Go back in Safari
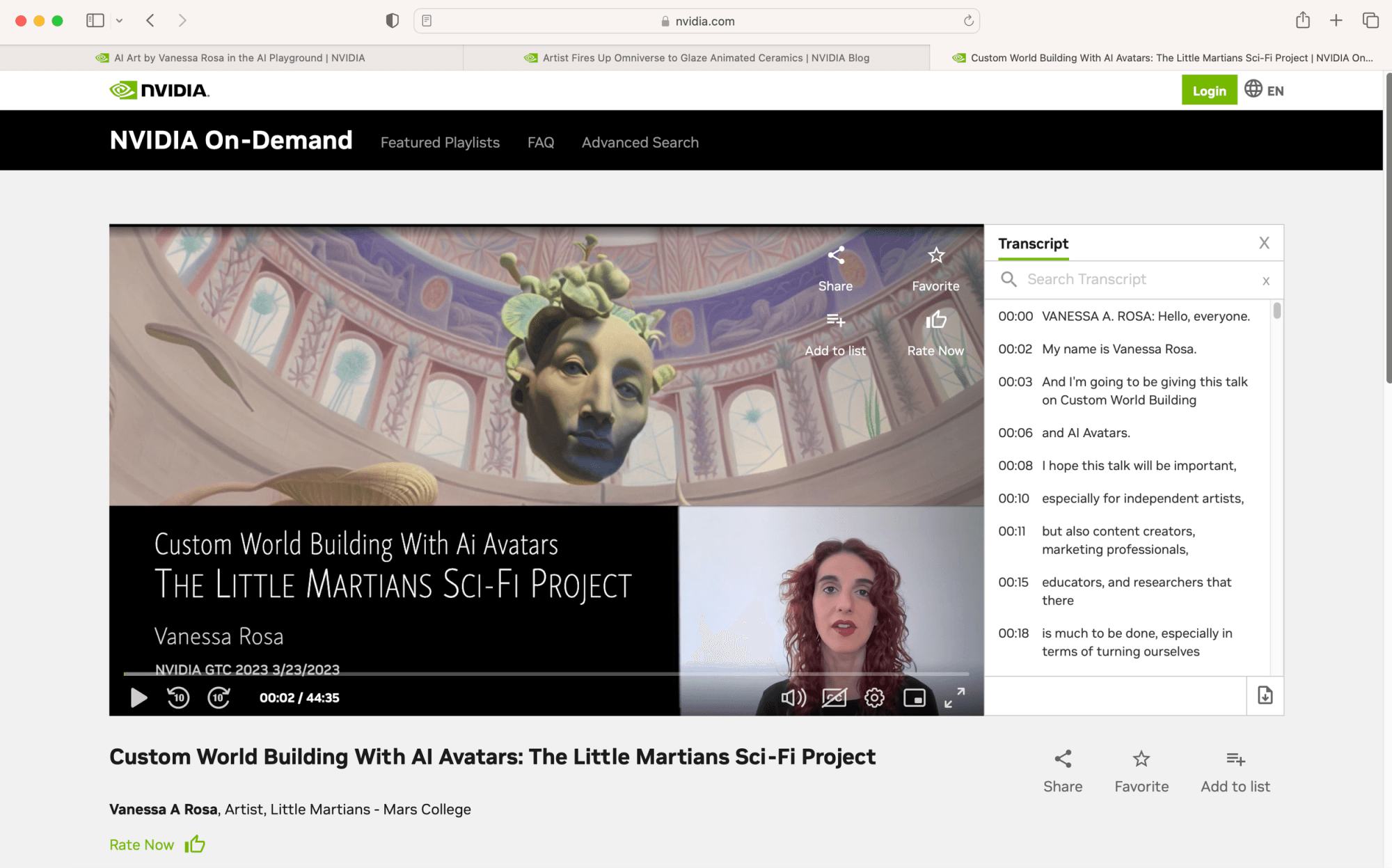Screen dimensions: 1392x868 (150, 21)
